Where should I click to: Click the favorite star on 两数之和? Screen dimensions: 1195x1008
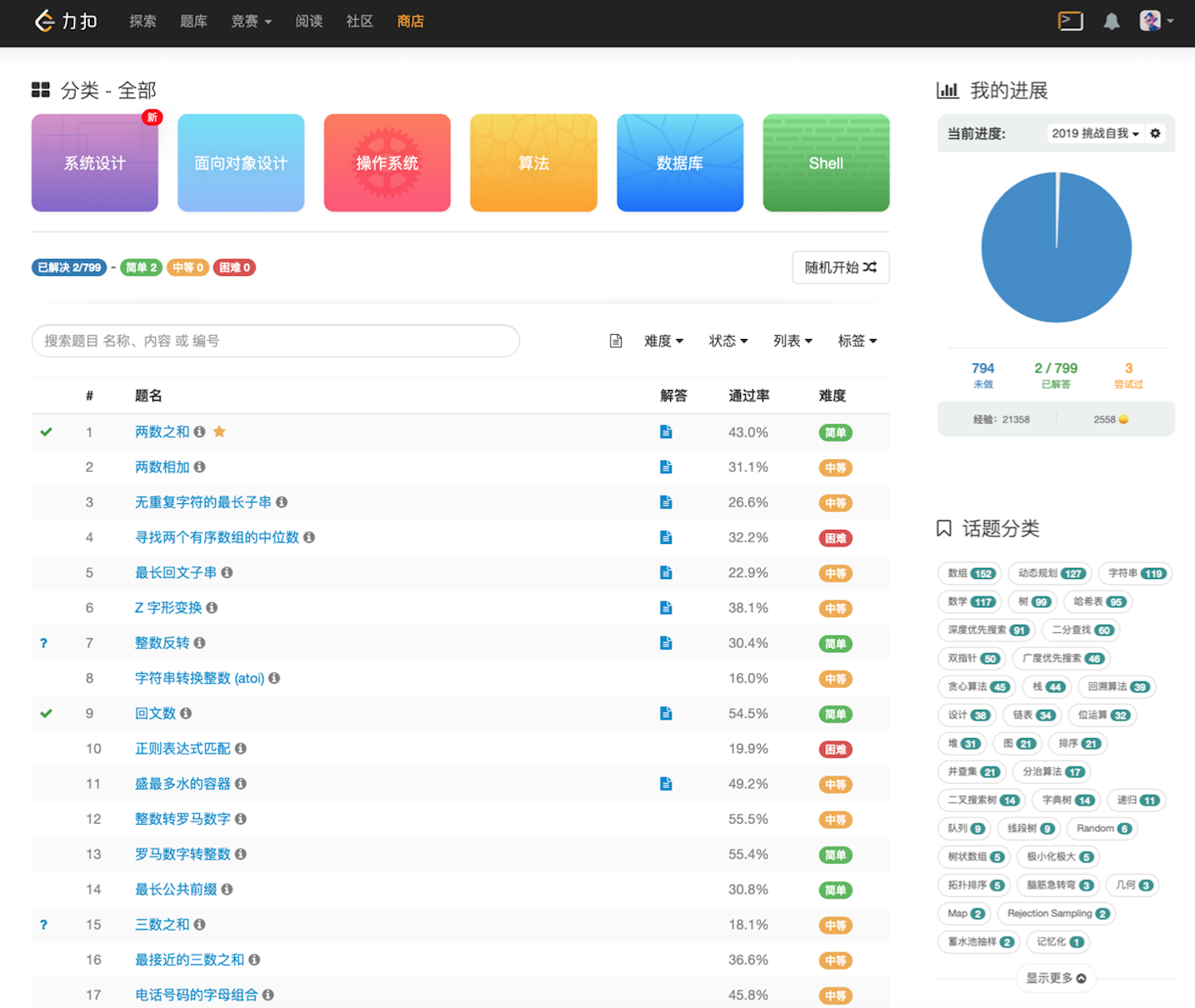(219, 432)
